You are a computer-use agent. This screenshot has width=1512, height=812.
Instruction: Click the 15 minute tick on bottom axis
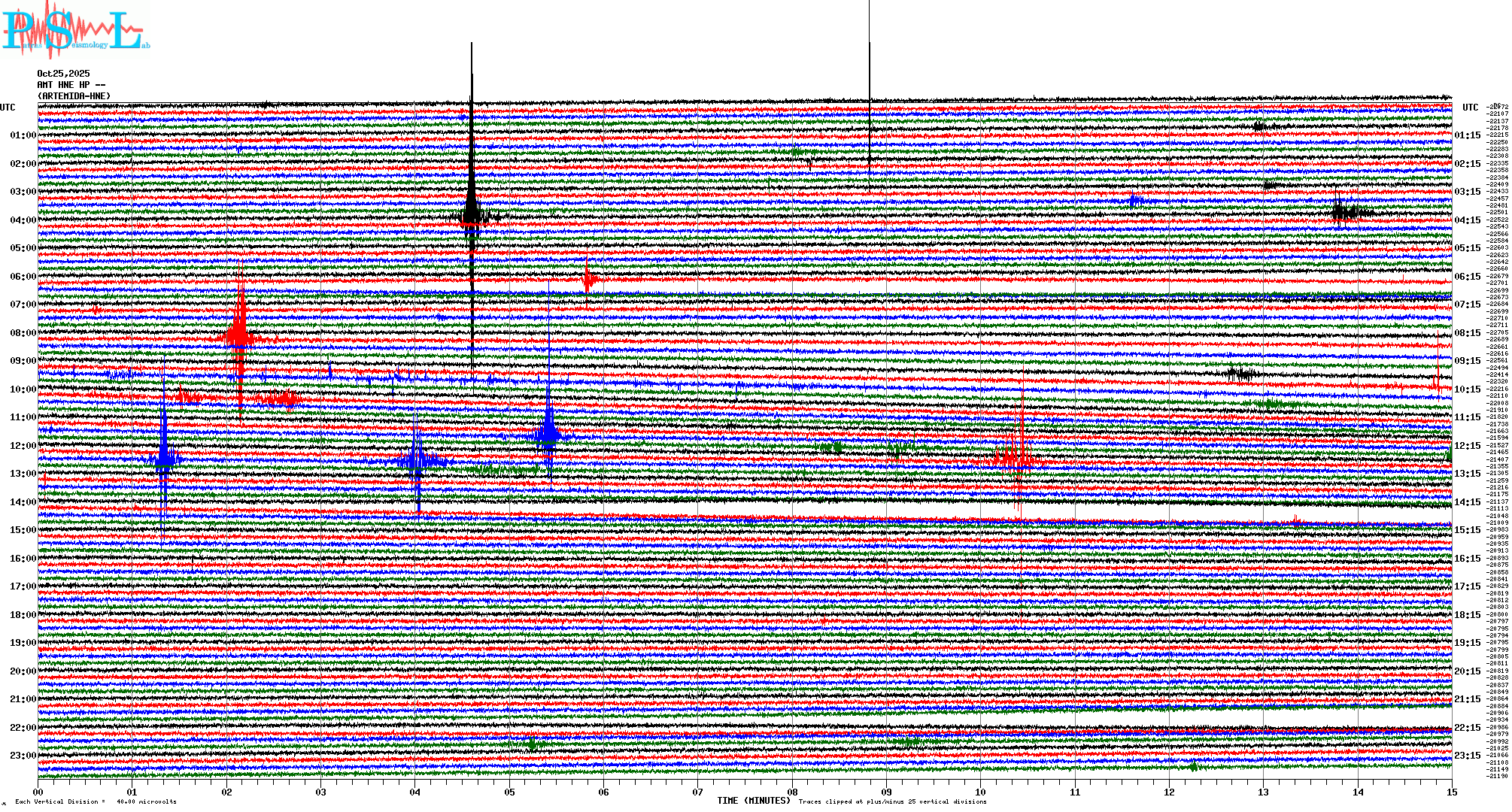pyautogui.click(x=1451, y=792)
